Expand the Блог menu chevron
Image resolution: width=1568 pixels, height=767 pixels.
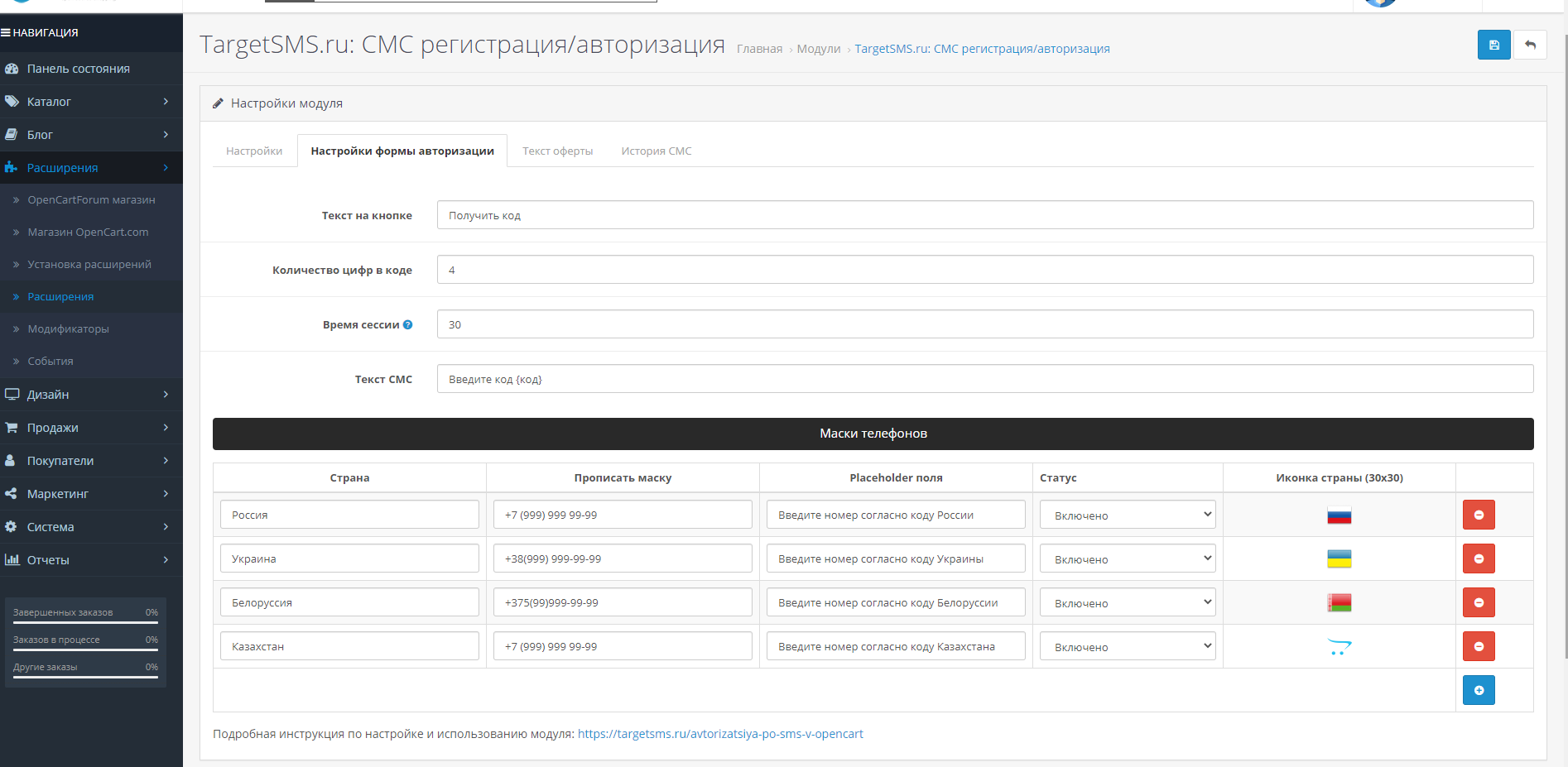[x=166, y=135]
